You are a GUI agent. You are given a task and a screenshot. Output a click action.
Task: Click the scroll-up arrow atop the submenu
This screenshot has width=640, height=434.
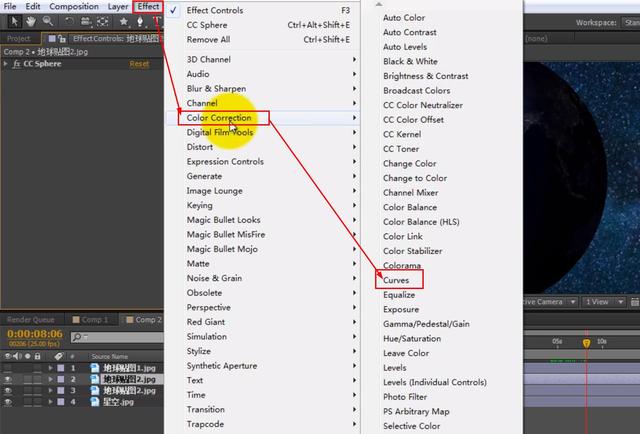pyautogui.click(x=379, y=4)
